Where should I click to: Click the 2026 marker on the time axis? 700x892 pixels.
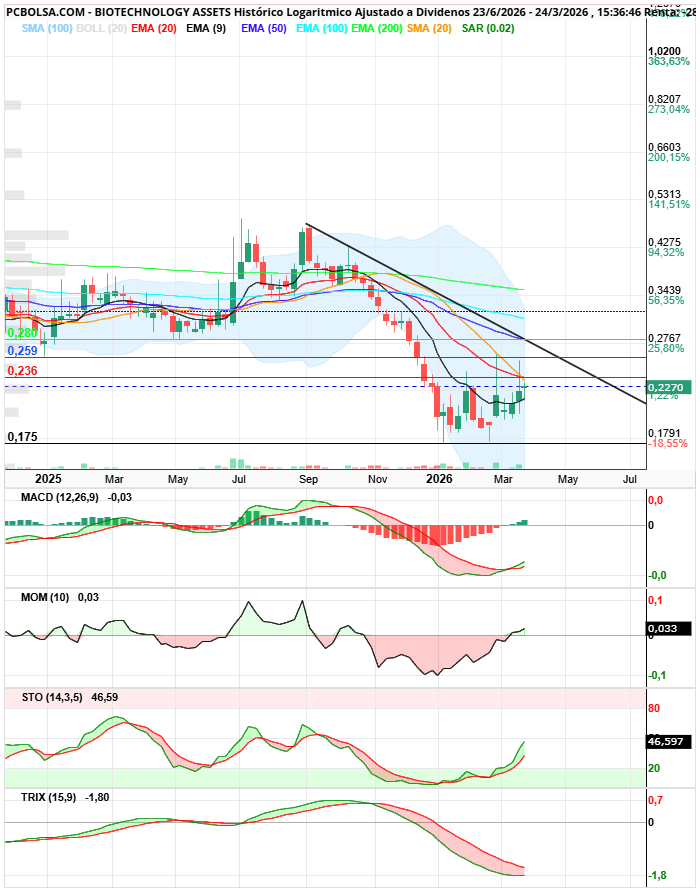[x=441, y=479]
